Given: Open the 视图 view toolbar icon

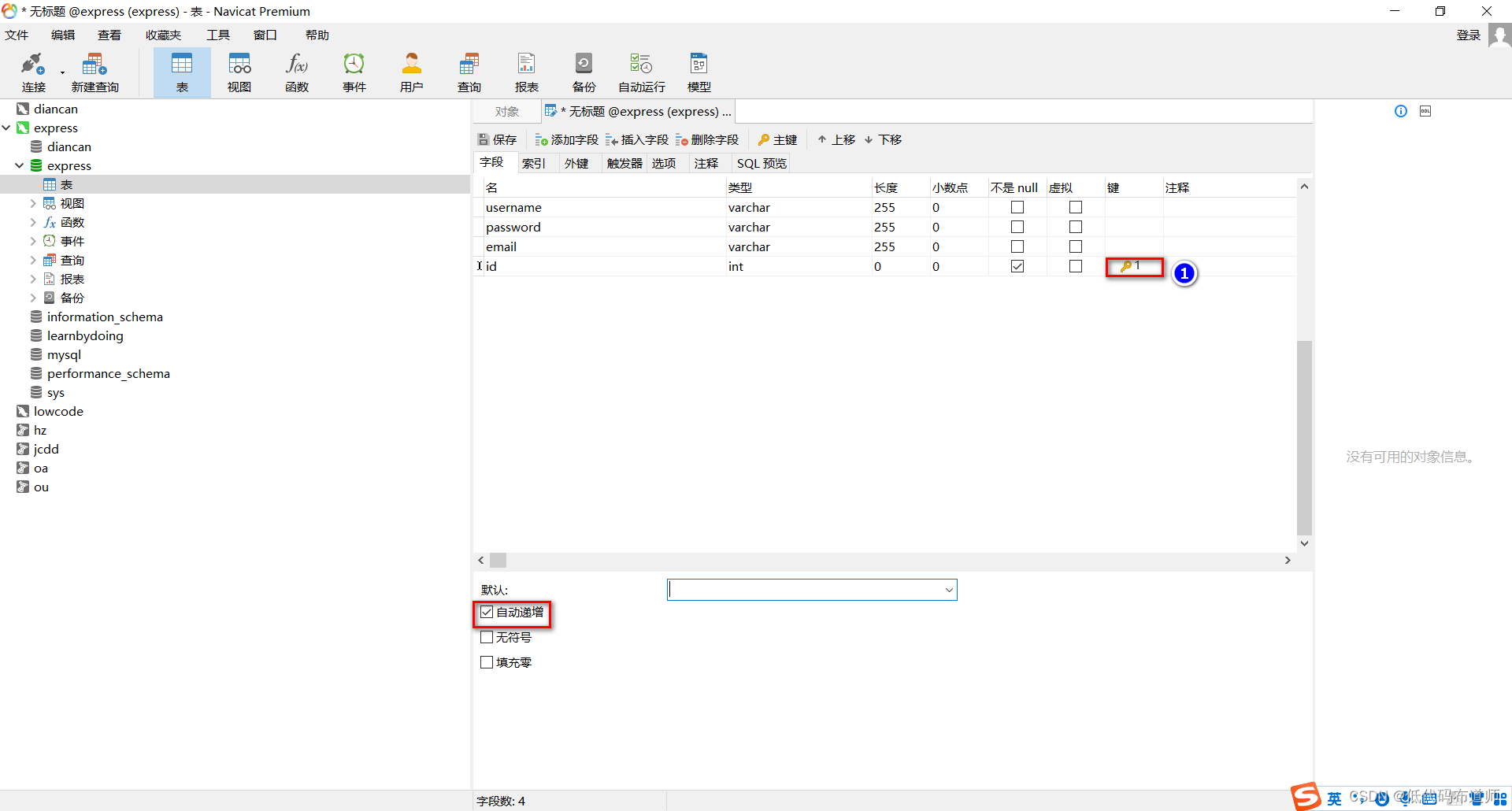Looking at the screenshot, I should (239, 72).
